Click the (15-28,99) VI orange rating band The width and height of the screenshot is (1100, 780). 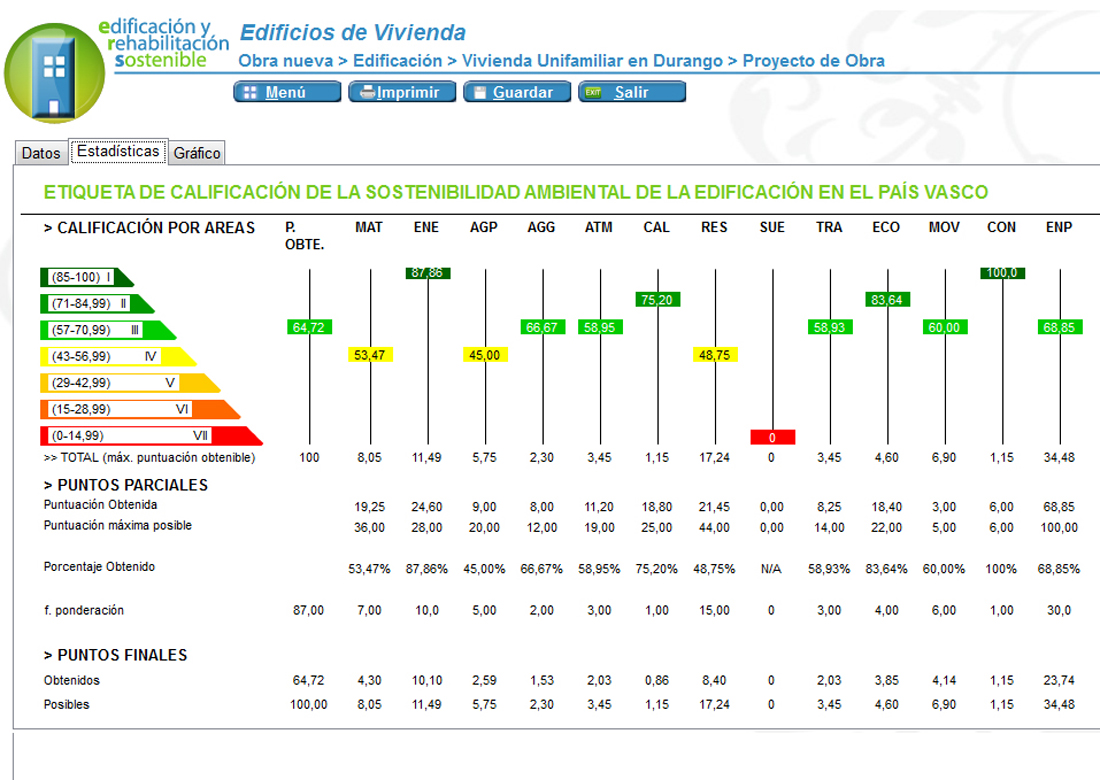pos(140,409)
